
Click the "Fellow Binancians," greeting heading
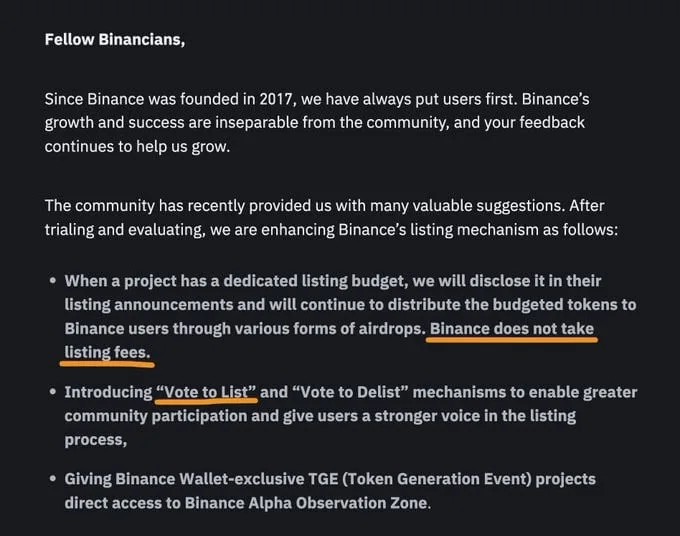(115, 39)
